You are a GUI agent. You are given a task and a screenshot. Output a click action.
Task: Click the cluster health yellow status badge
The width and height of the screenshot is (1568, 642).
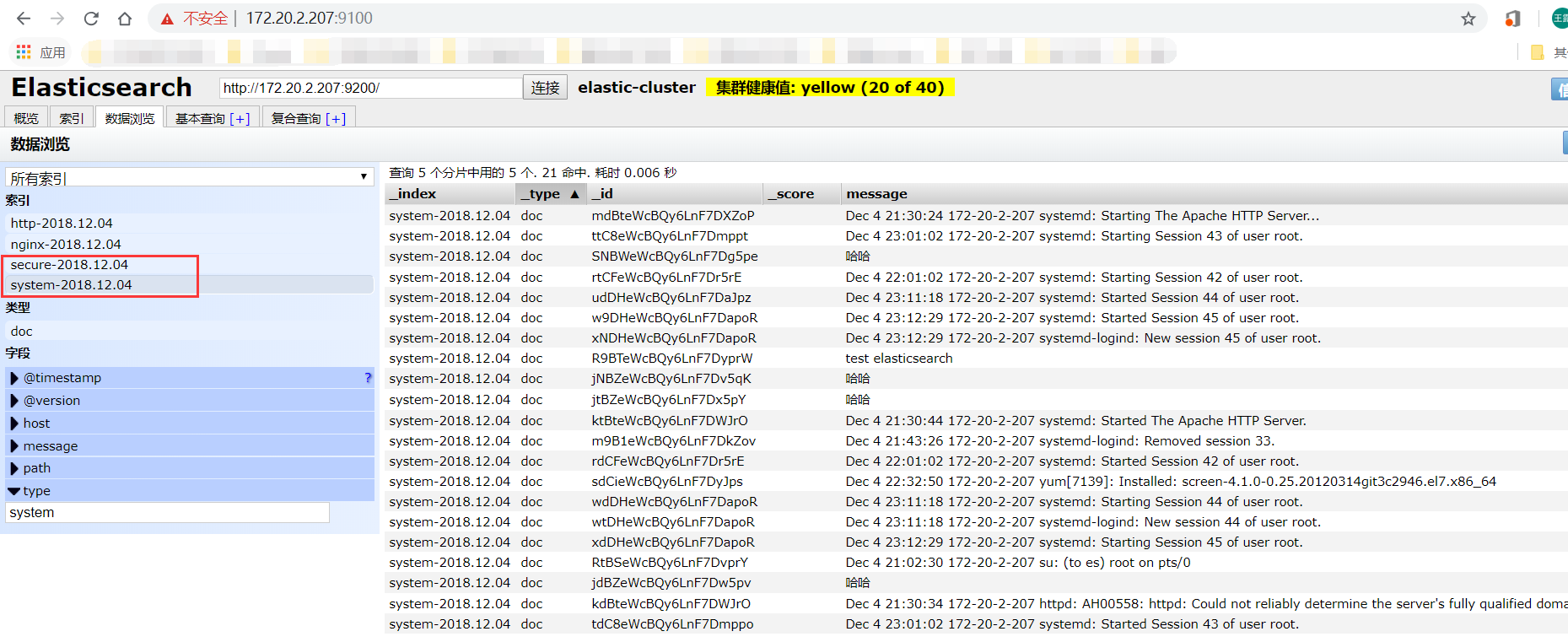point(830,87)
